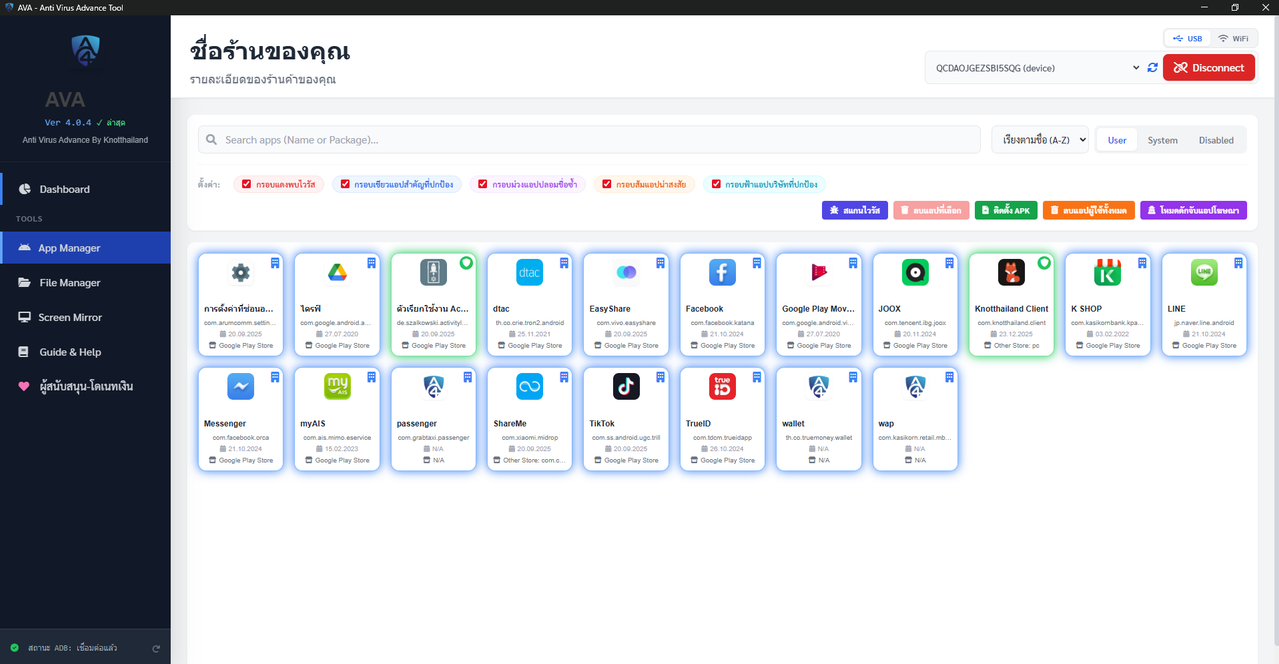The width and height of the screenshot is (1279, 664).
Task: Show the User apps tab
Action: pyautogui.click(x=1117, y=140)
